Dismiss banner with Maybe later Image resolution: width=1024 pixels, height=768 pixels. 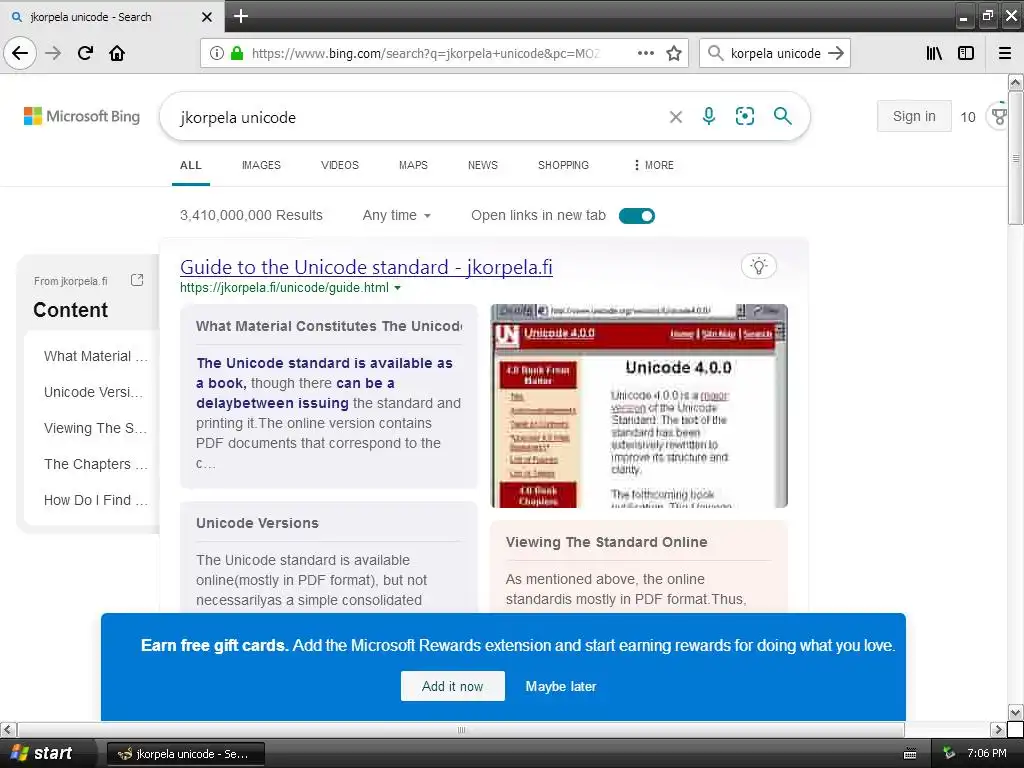(561, 686)
